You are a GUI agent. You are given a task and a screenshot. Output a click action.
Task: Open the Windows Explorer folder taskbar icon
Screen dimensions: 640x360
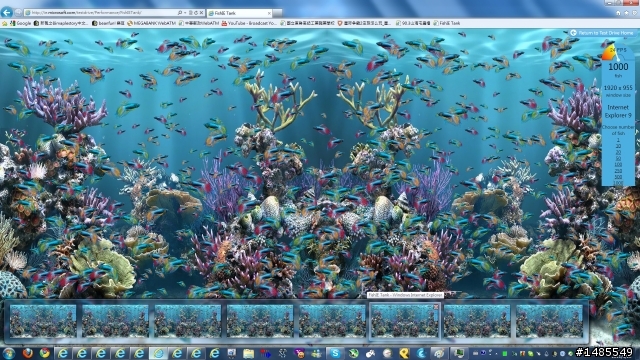point(248,353)
